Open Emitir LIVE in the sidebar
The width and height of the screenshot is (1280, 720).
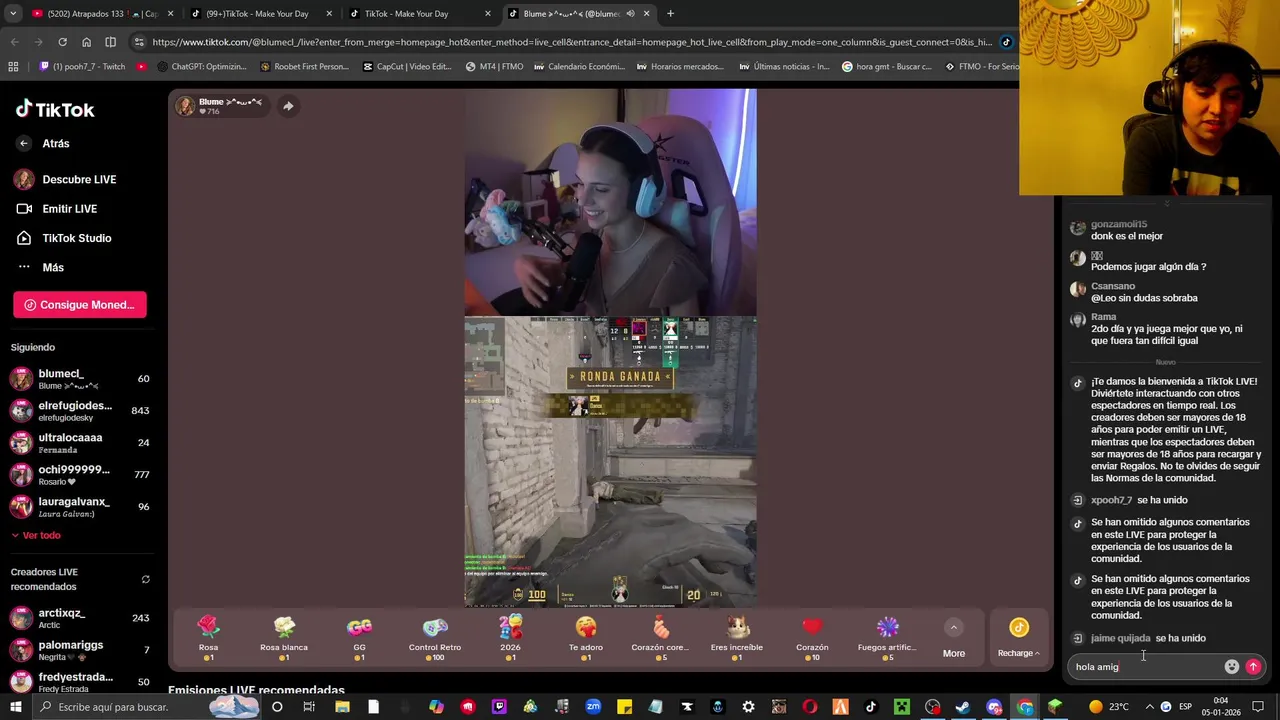tap(56, 209)
